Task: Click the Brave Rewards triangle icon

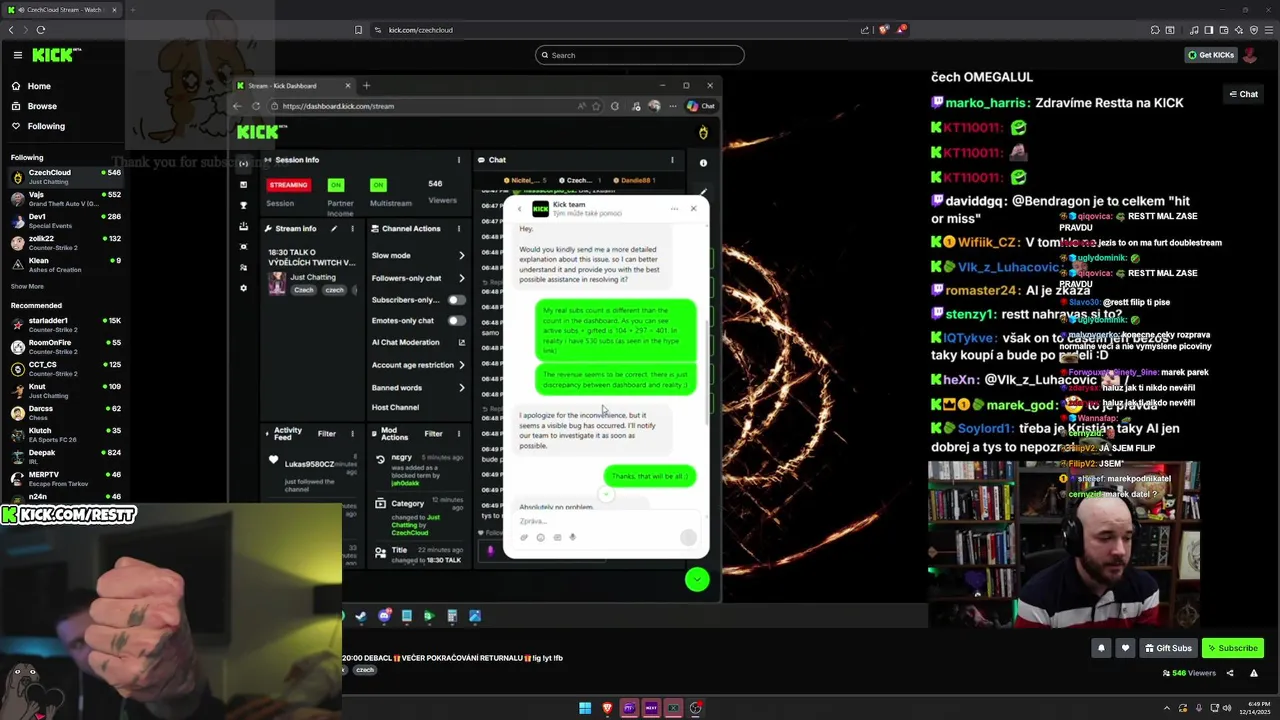Action: pyautogui.click(x=900, y=30)
